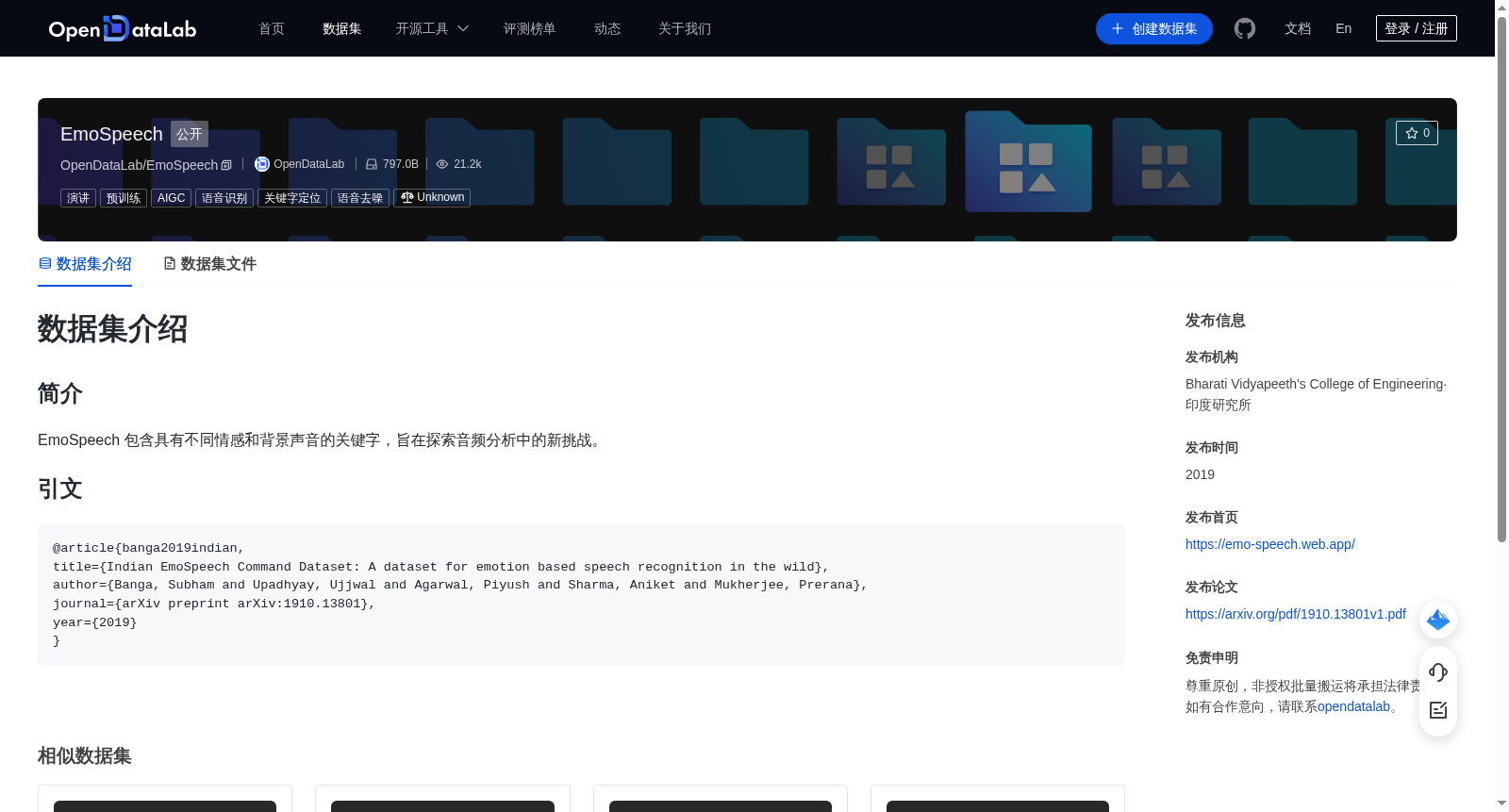Open the arxiv 1910.13801v1 paper link

tap(1296, 614)
